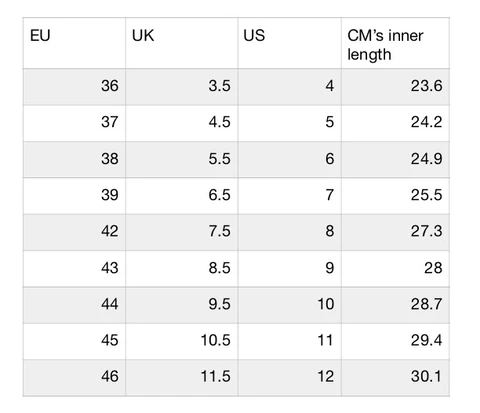Screen dimensions: 480x413
Task: Select the 23.6 inner length cell
Action: [395, 87]
